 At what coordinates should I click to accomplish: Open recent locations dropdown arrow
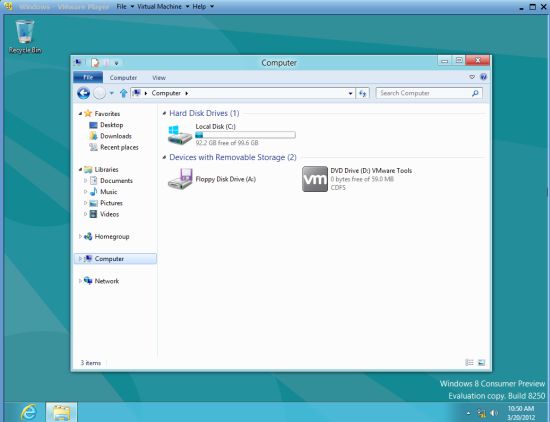[112, 93]
